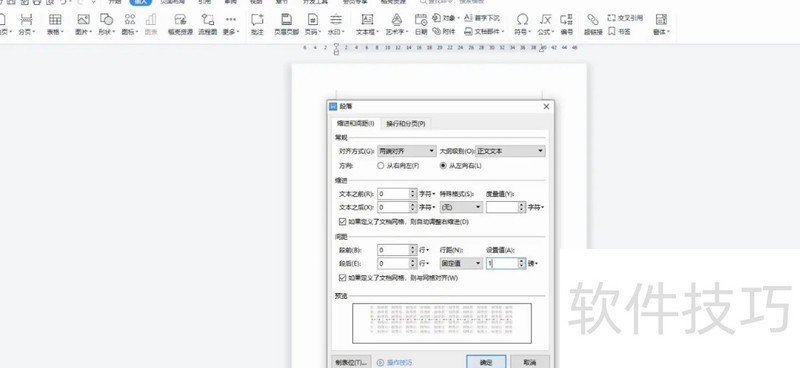Close the paragraph dialog

pos(546,107)
